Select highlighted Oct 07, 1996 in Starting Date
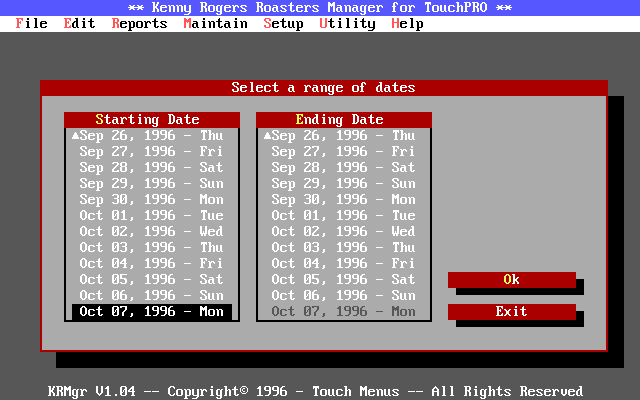Screen dimensions: 640x400 coord(152,311)
